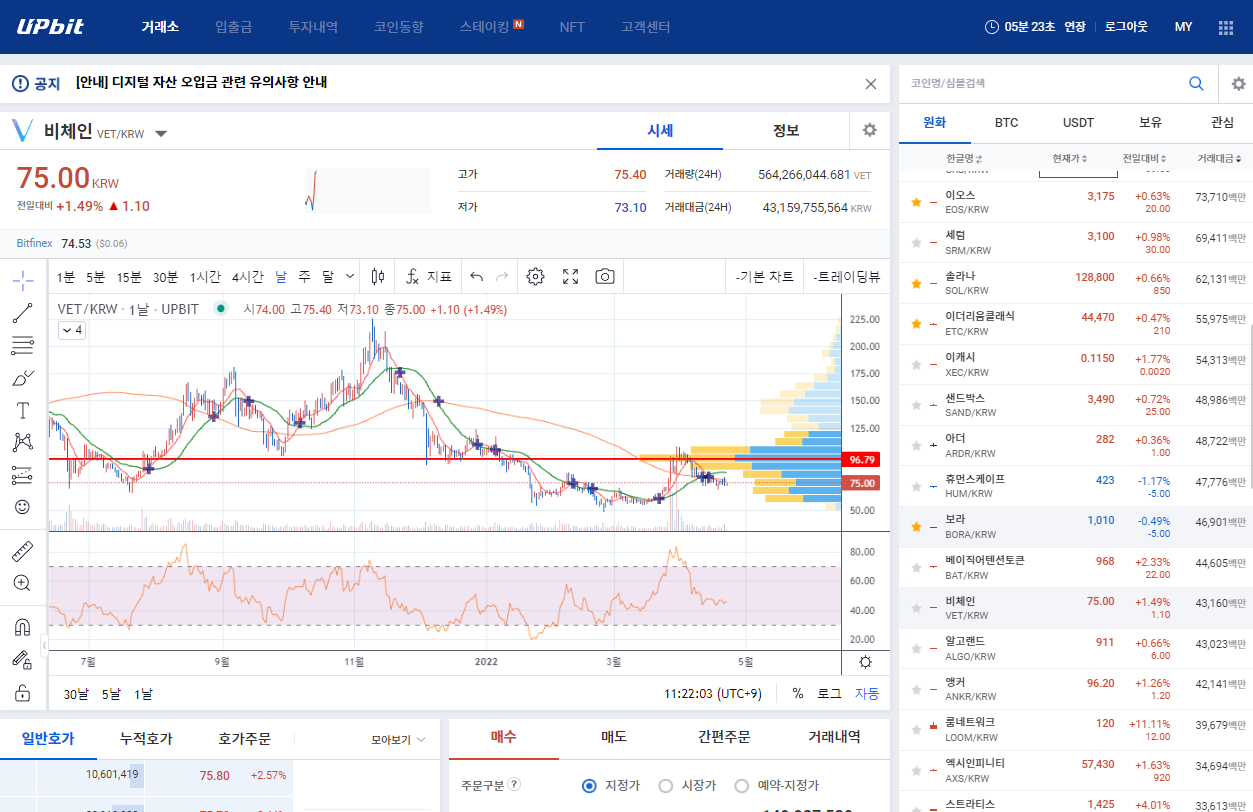Switch to the 정보 tab
Viewport: 1253px width, 812px height.
(786, 130)
